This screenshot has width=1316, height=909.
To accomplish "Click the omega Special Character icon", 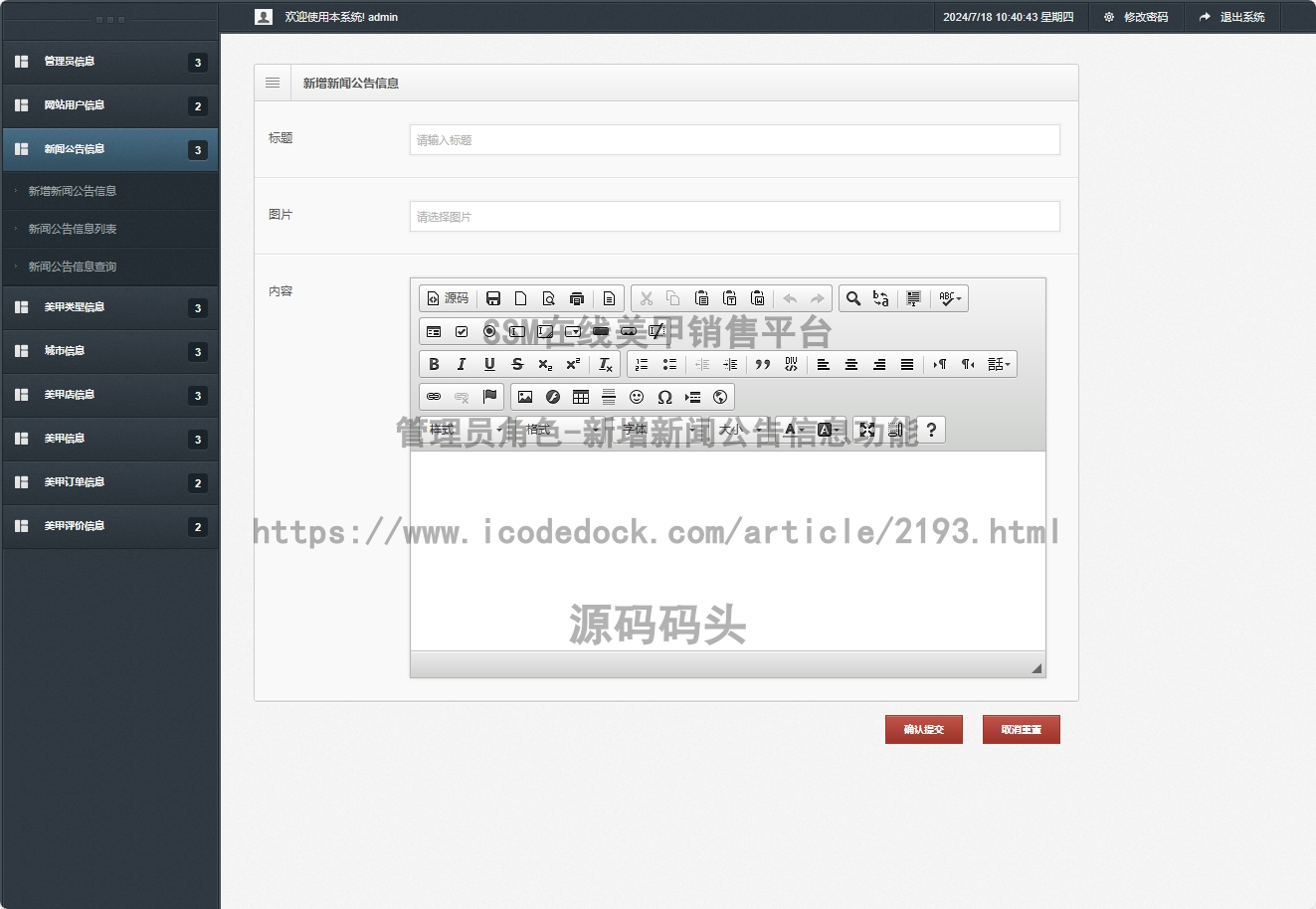I will point(664,397).
